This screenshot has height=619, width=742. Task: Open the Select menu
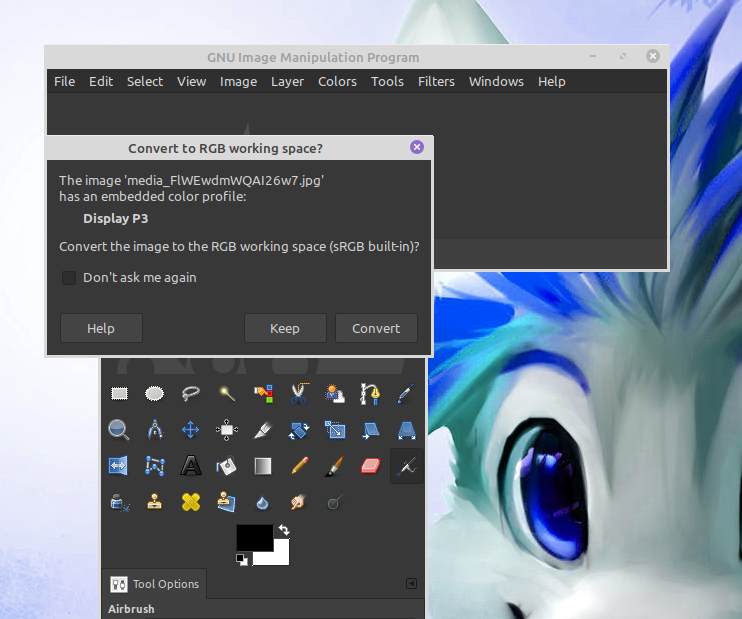145,81
